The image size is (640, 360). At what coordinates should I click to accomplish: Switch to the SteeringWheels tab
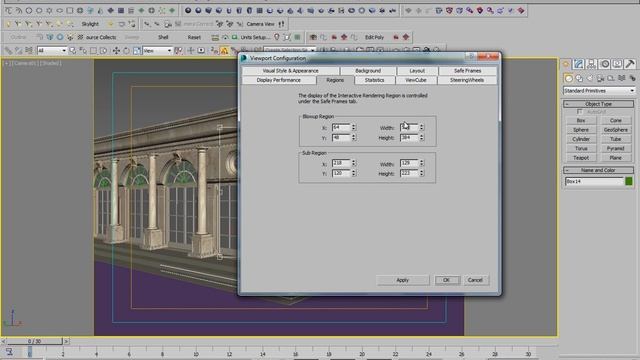467,80
